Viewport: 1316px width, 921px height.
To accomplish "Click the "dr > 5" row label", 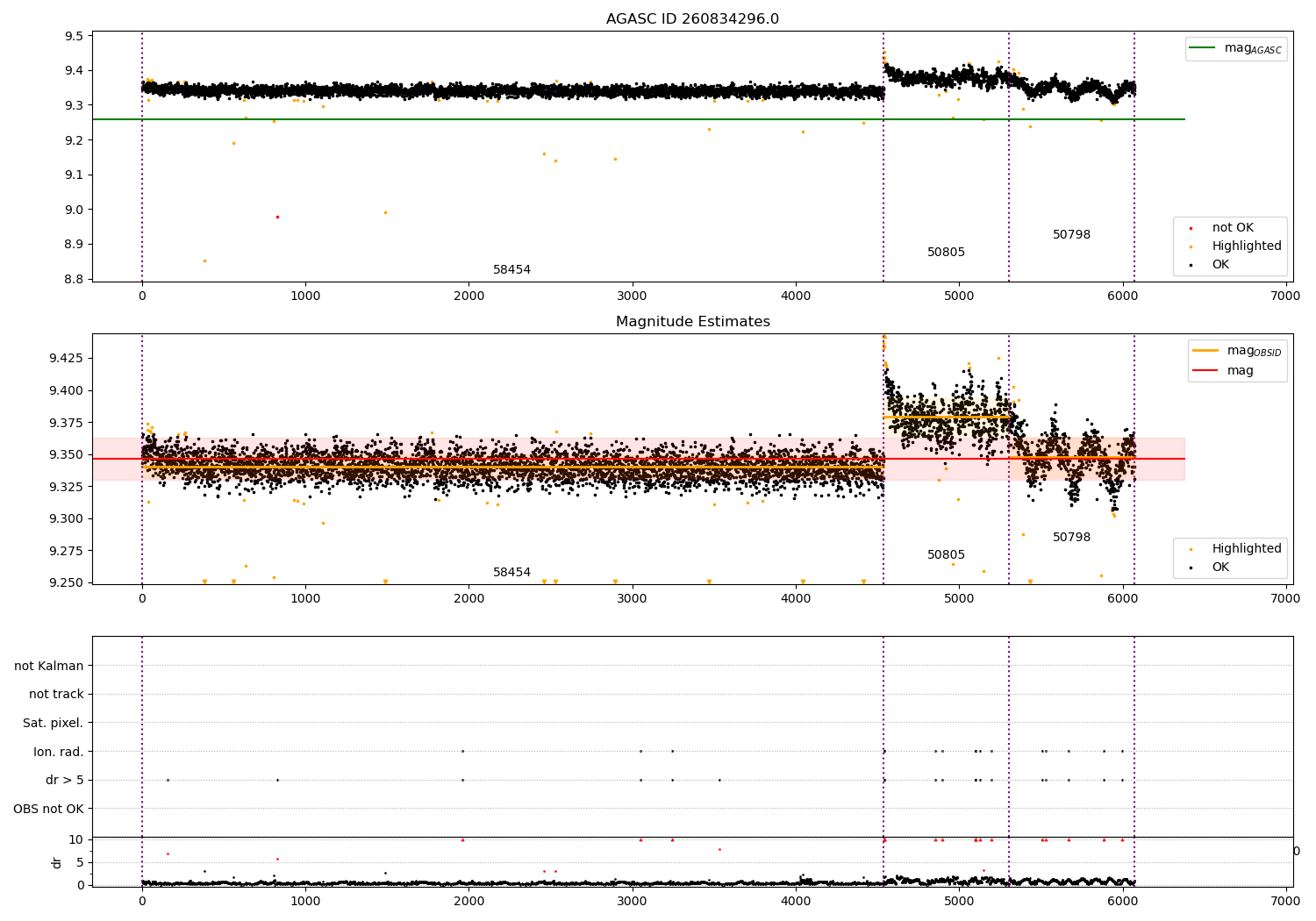I will tap(65, 781).
